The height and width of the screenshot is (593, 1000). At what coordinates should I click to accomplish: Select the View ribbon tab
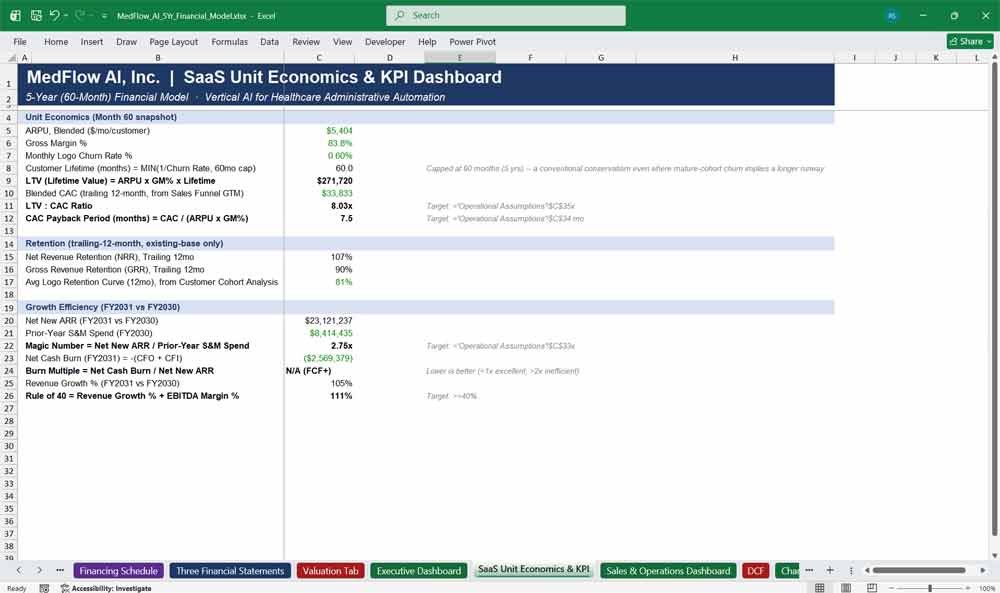coord(342,41)
